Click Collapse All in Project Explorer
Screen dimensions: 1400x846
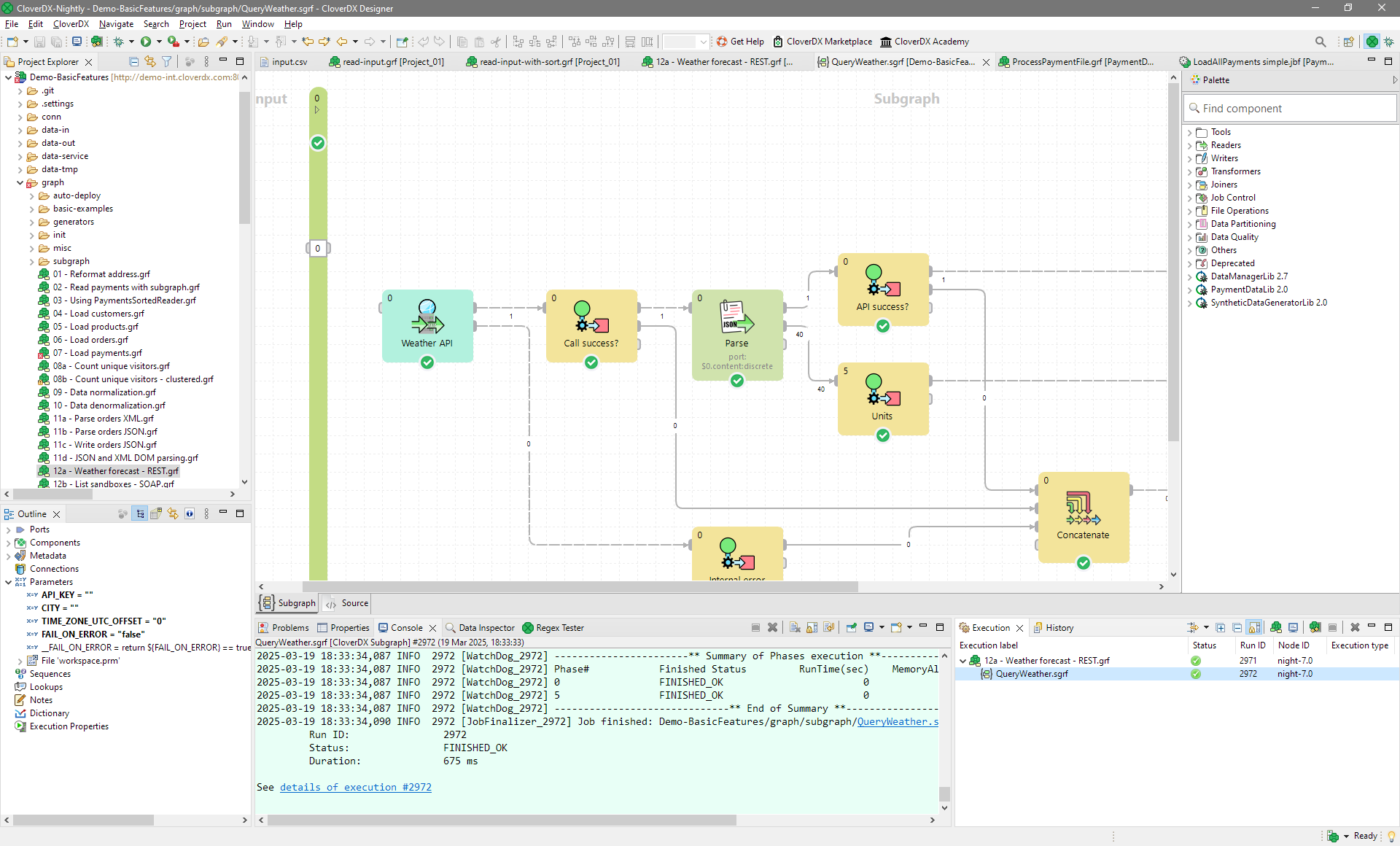(133, 62)
